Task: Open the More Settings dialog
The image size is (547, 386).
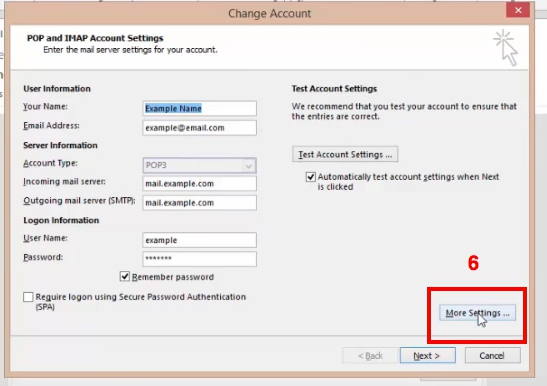Action: pos(477,313)
